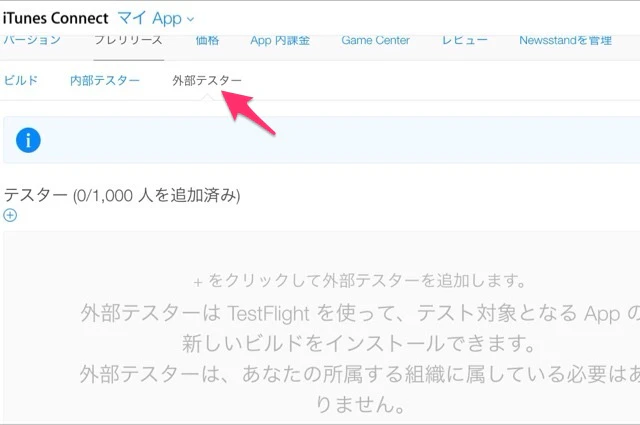The height and width of the screenshot is (425, 640).
Task: Open the App 内課金 tab
Action: 280,40
